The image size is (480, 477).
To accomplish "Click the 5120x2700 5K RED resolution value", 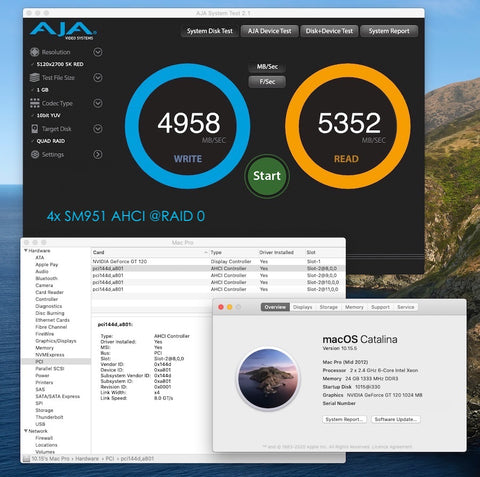I will pos(60,64).
